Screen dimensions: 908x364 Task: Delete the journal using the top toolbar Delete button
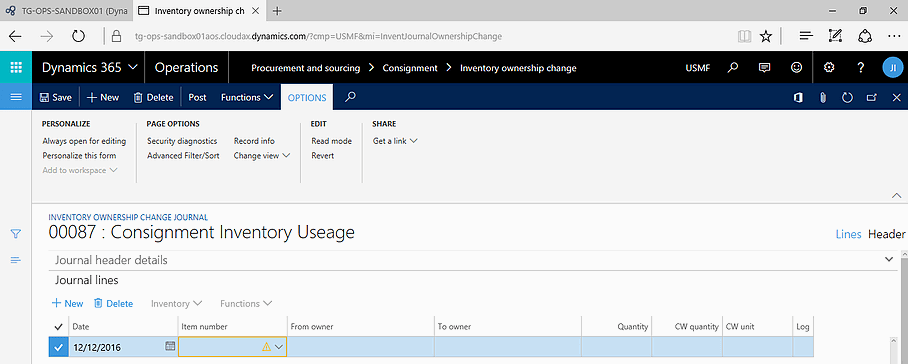tap(153, 97)
